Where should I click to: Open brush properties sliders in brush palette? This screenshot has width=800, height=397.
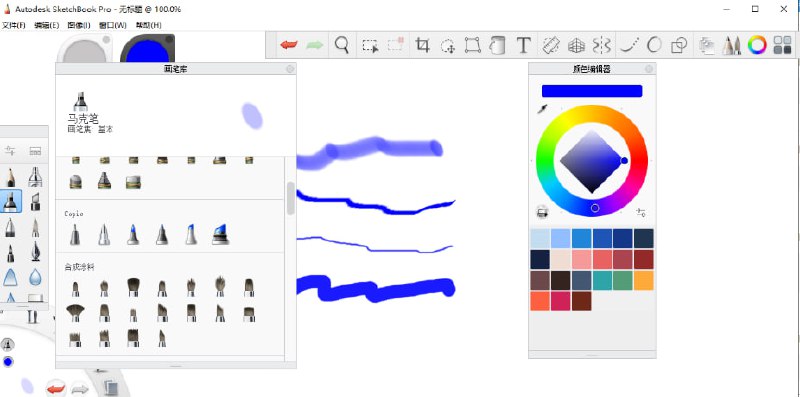click(x=10, y=151)
